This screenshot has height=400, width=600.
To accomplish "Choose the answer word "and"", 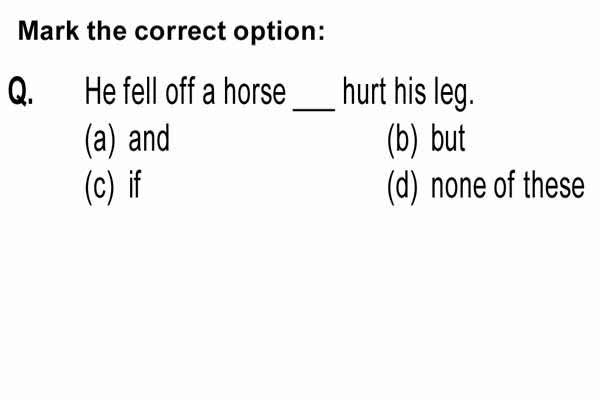I will 149,139.
